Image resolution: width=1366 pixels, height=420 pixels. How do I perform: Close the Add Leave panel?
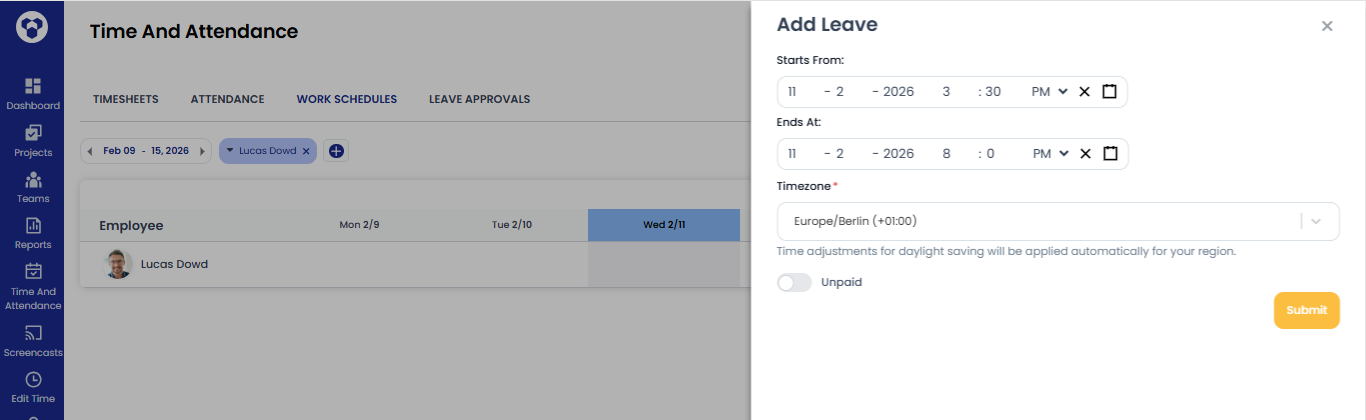coord(1327,26)
